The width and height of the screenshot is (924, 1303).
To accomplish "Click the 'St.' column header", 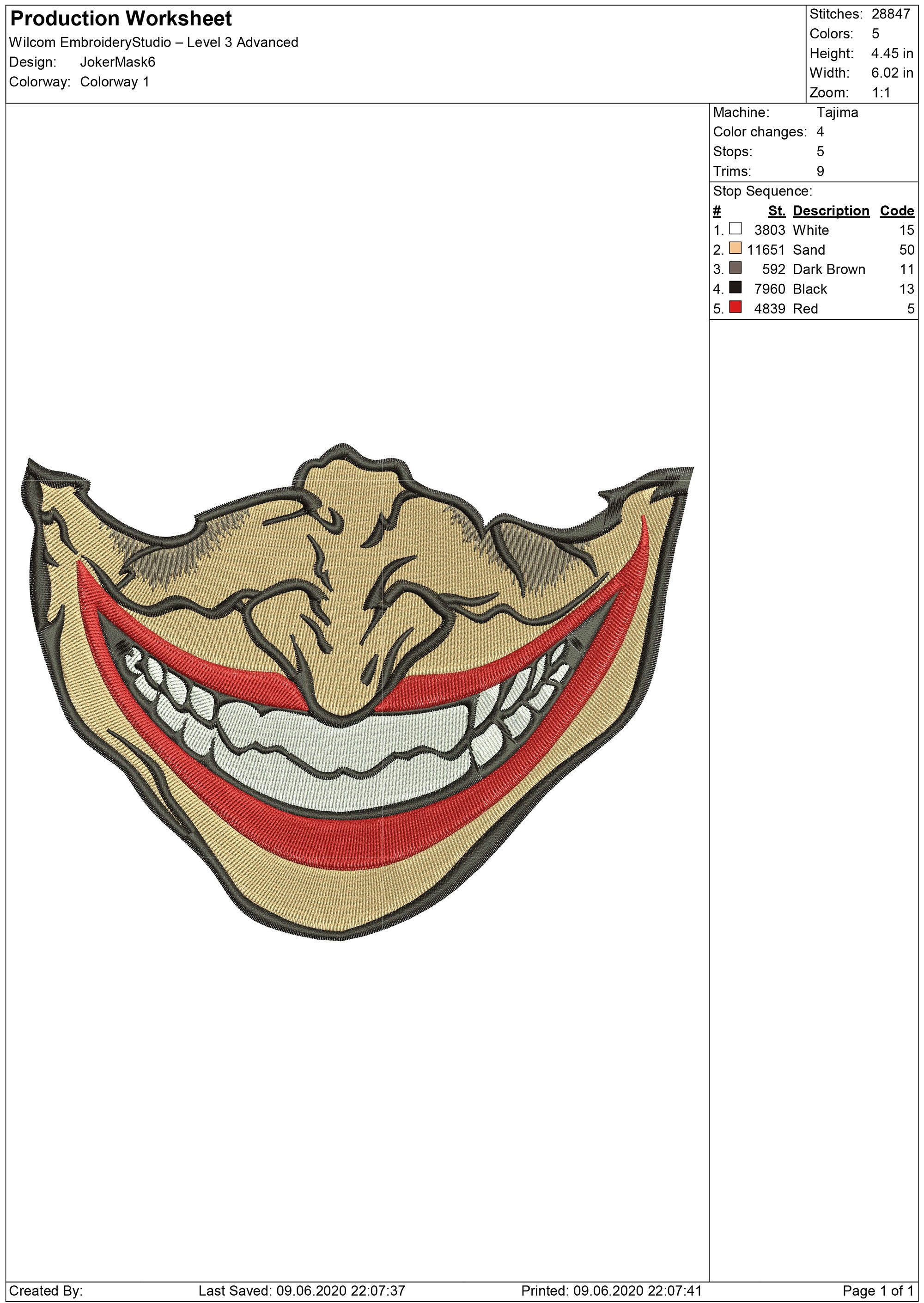I will pos(777,211).
